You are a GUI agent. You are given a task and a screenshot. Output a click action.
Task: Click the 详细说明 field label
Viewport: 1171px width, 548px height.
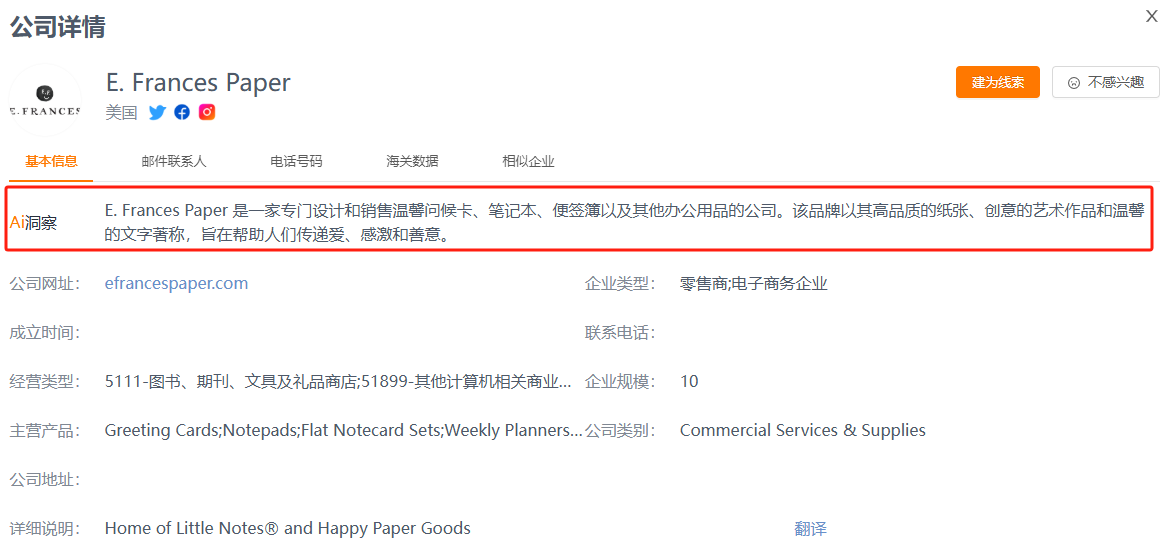click(44, 529)
